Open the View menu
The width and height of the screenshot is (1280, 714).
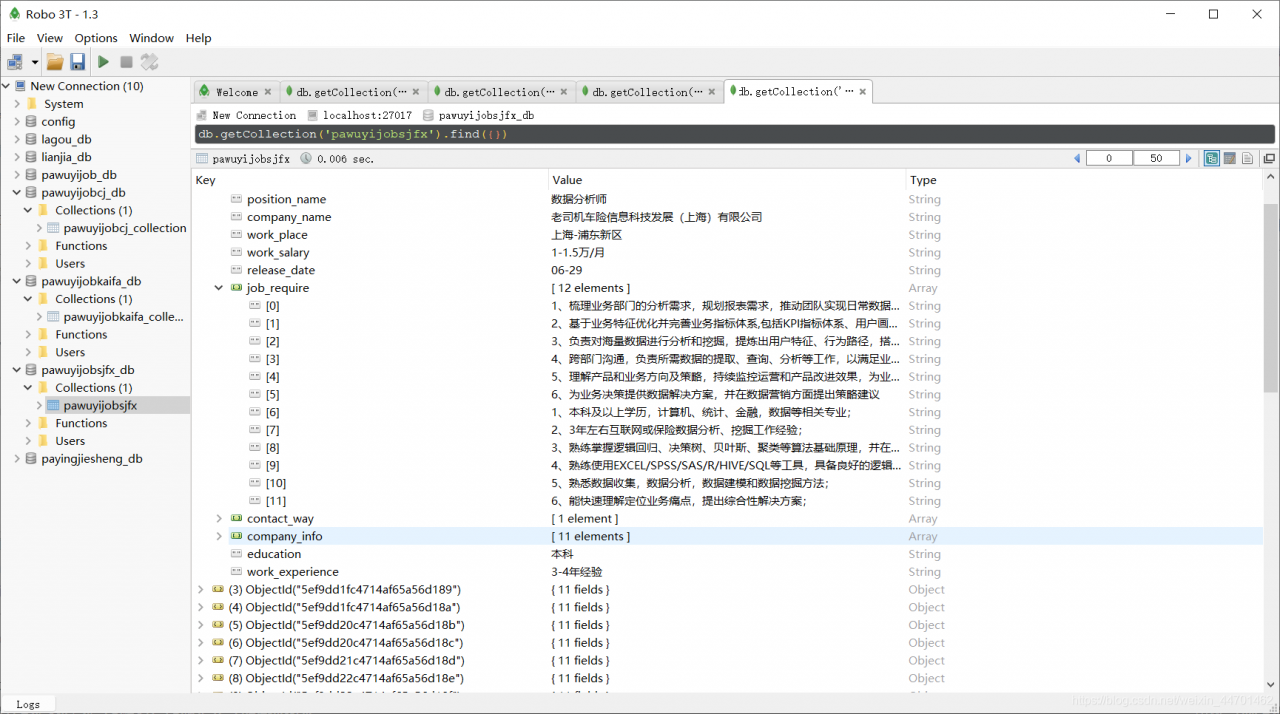[x=50, y=38]
